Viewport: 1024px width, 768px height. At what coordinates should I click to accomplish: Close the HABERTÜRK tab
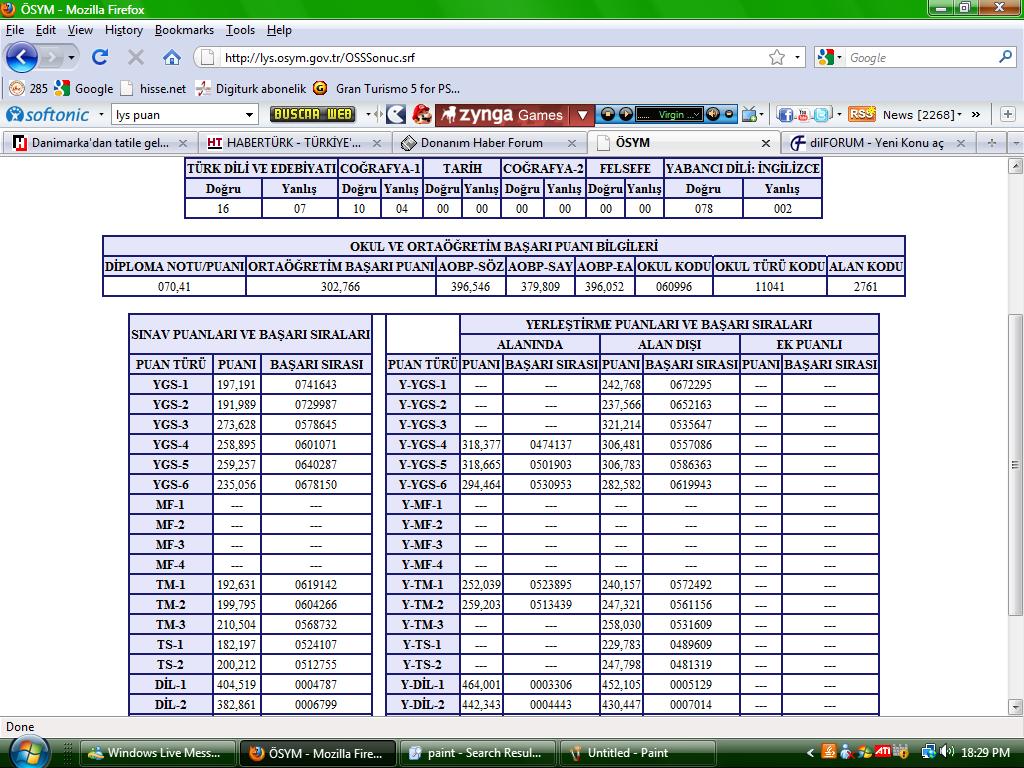376,142
